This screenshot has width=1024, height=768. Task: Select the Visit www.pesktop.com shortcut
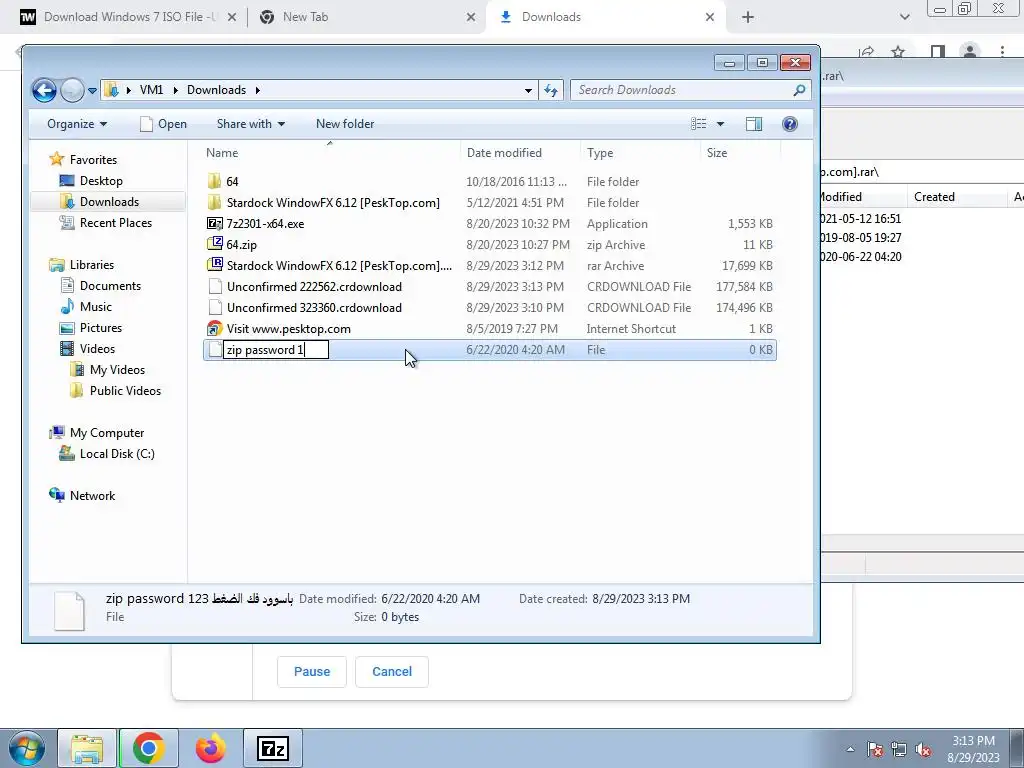(289, 328)
